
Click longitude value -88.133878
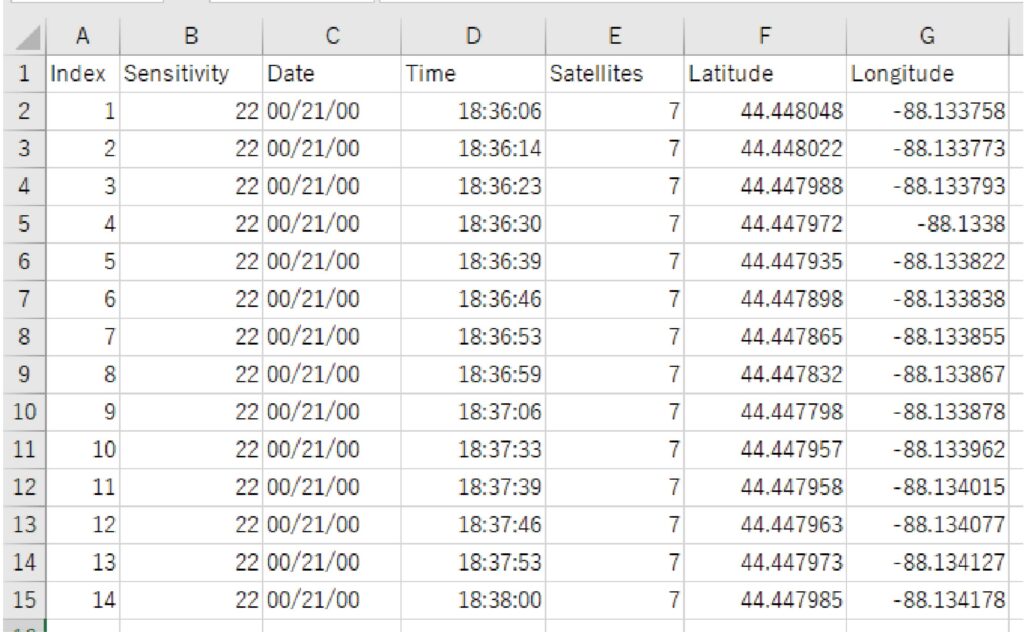927,412
